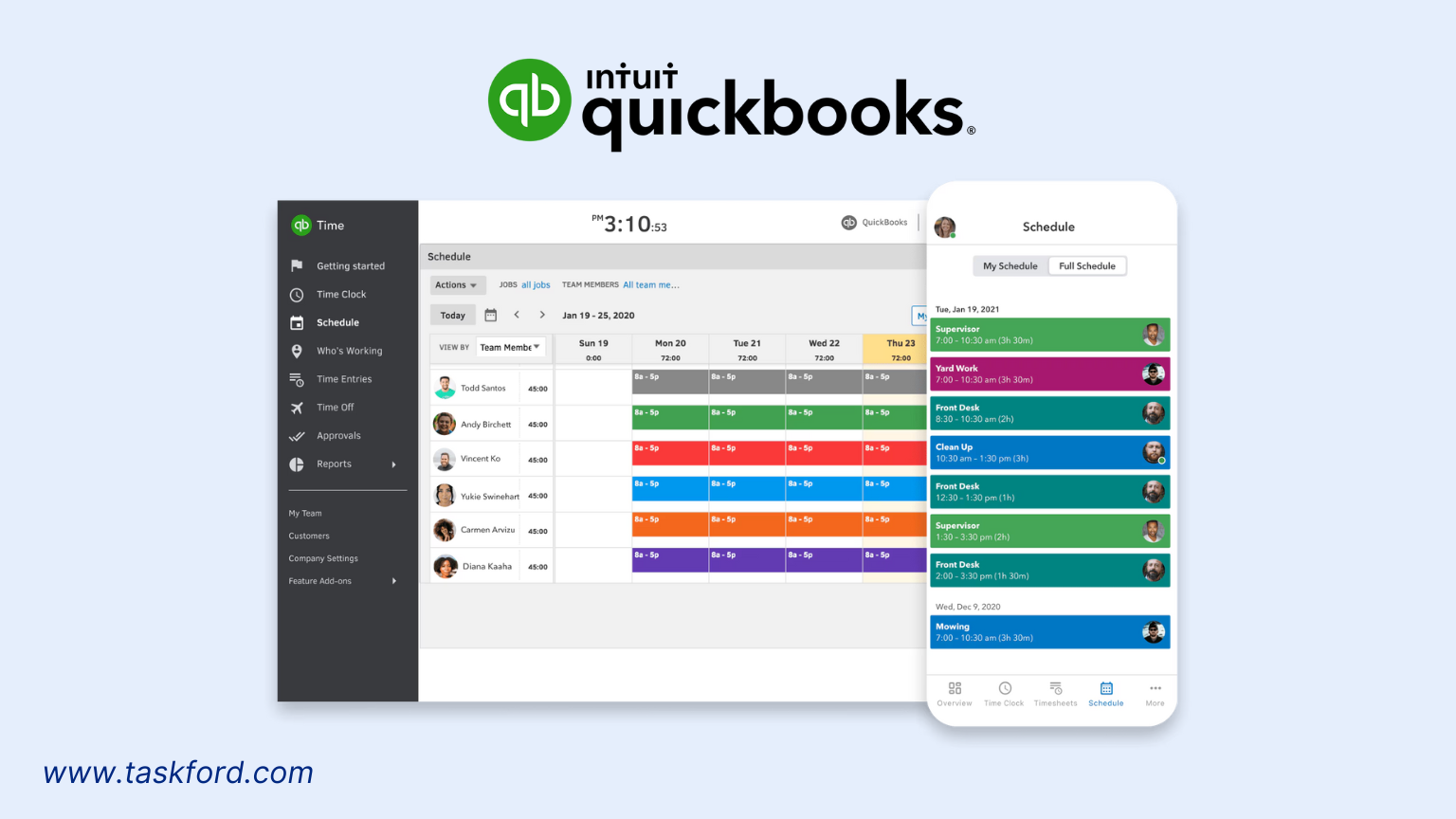Viewport: 1456px width, 819px height.
Task: Click the Time Clock clock icon
Action: click(297, 295)
